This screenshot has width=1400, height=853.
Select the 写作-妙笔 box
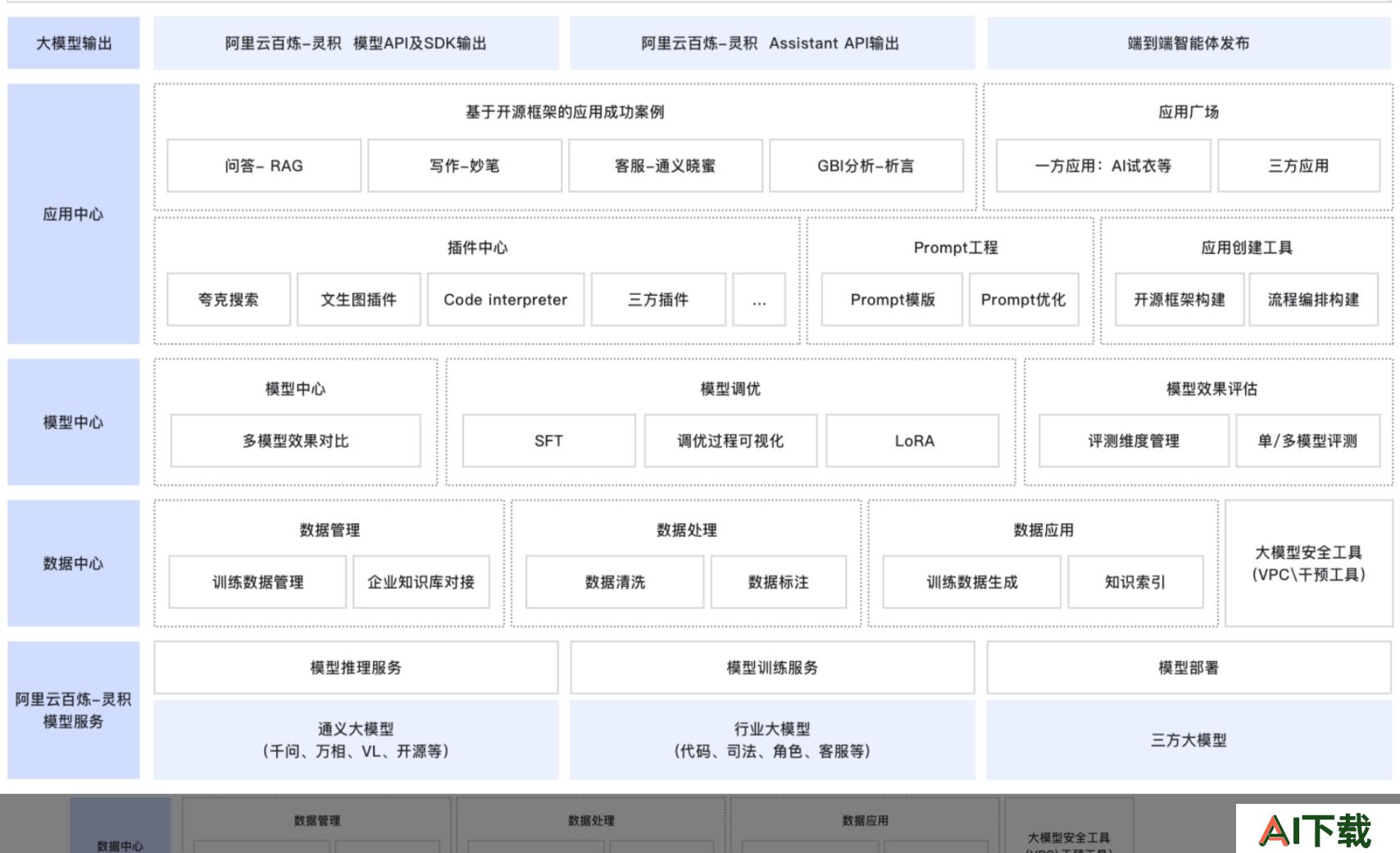click(x=465, y=166)
